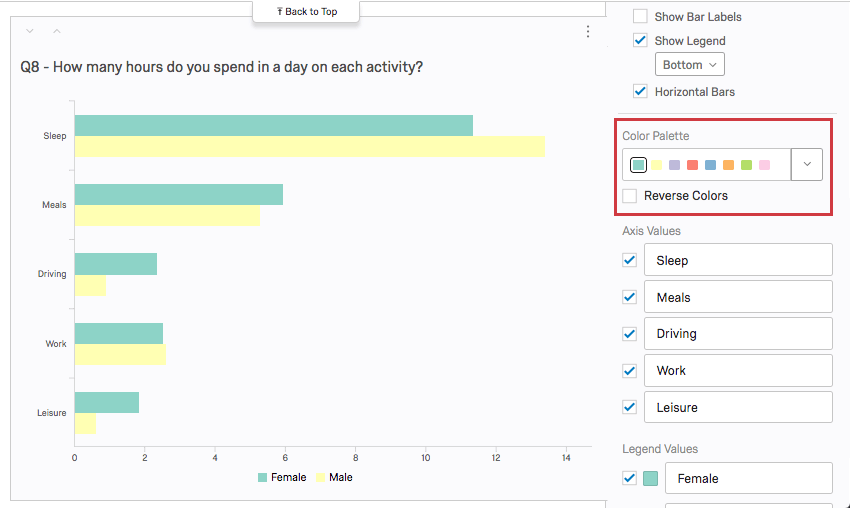Screen dimensions: 850x508
Task: Click the Female legend marker below chart
Action: (x=262, y=477)
